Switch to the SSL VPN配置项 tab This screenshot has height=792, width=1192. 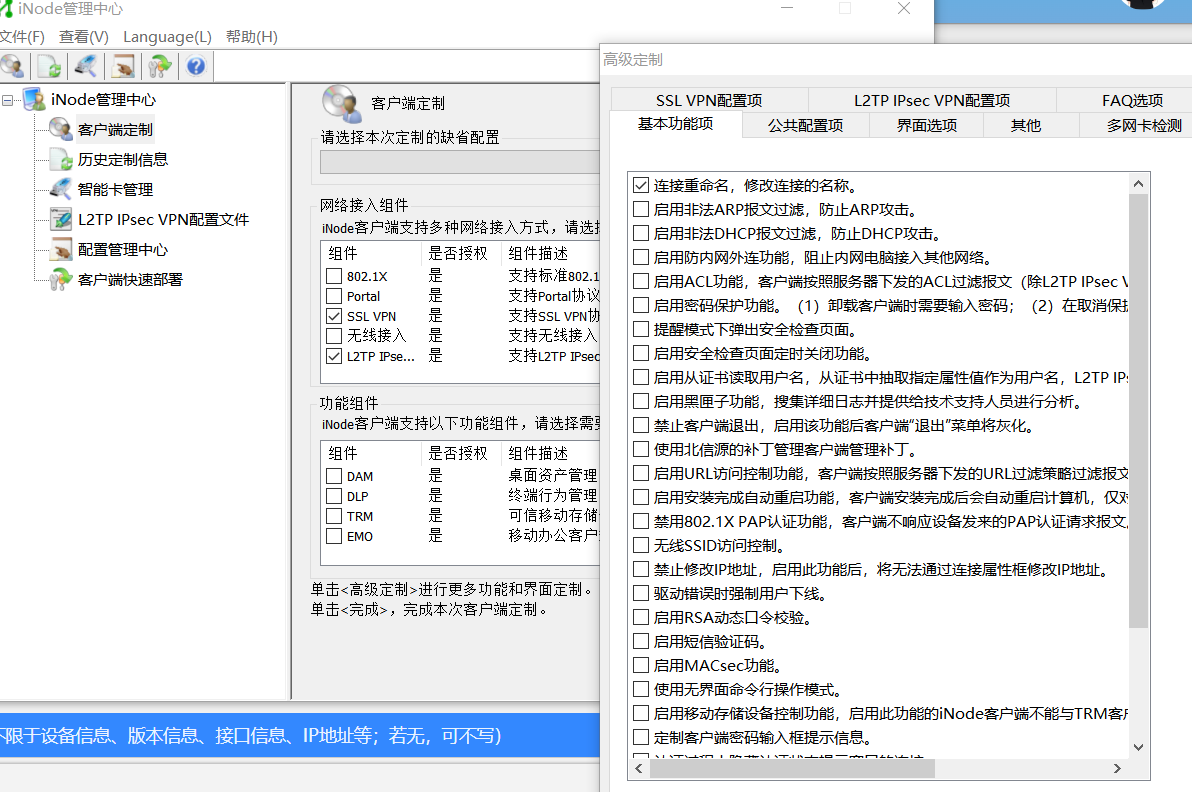709,100
